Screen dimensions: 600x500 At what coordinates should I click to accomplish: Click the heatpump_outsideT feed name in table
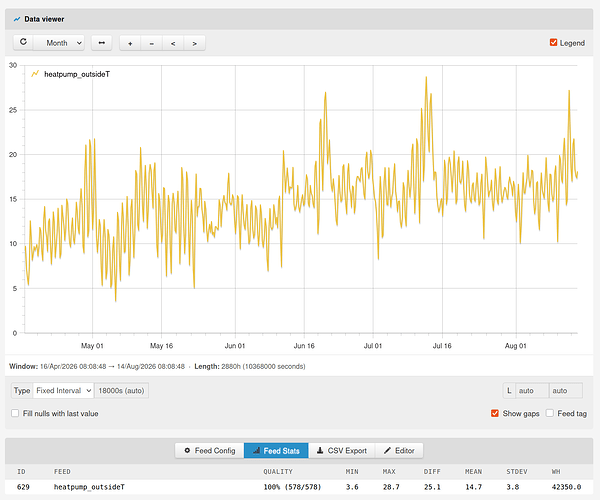[x=89, y=487]
